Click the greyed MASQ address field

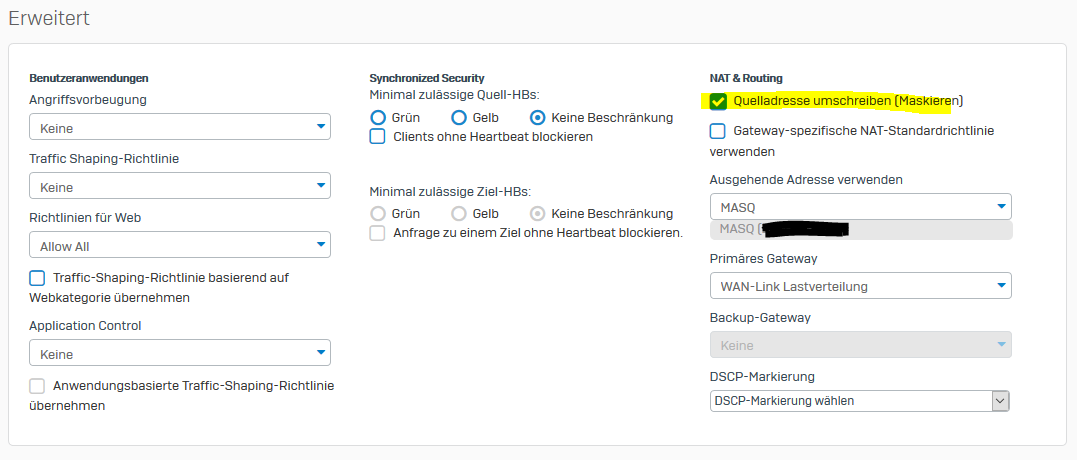(x=860, y=230)
